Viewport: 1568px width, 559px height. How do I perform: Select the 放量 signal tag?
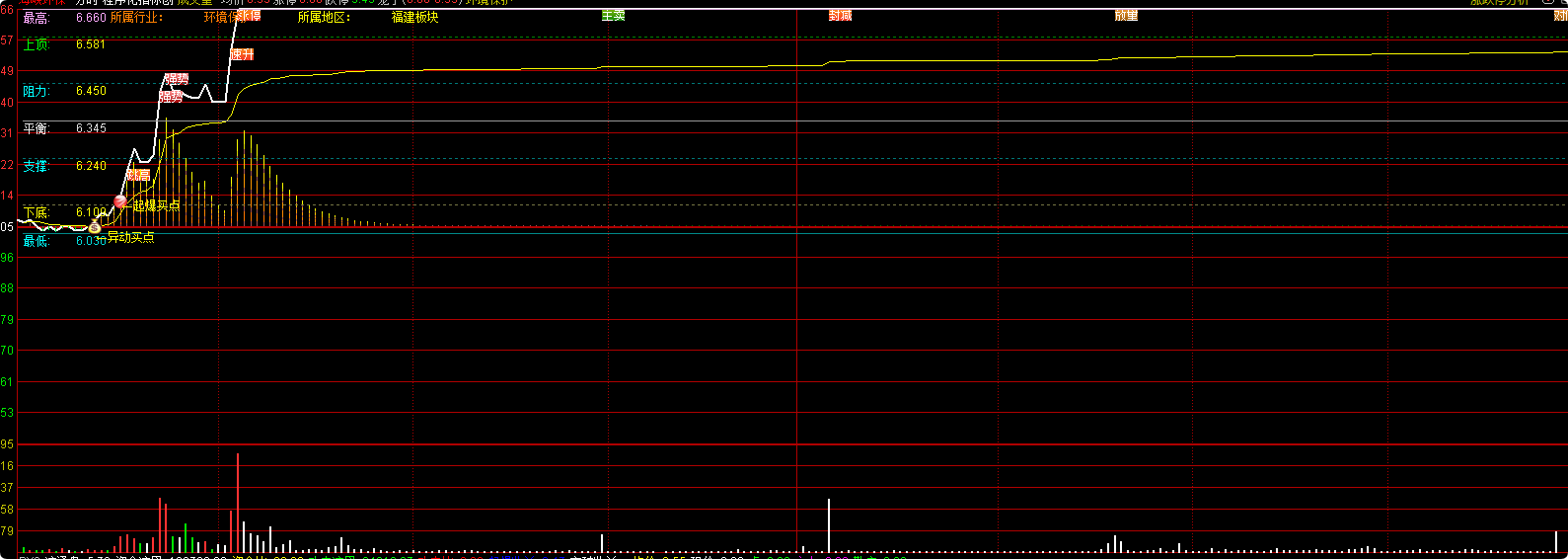pyautogui.click(x=1126, y=16)
